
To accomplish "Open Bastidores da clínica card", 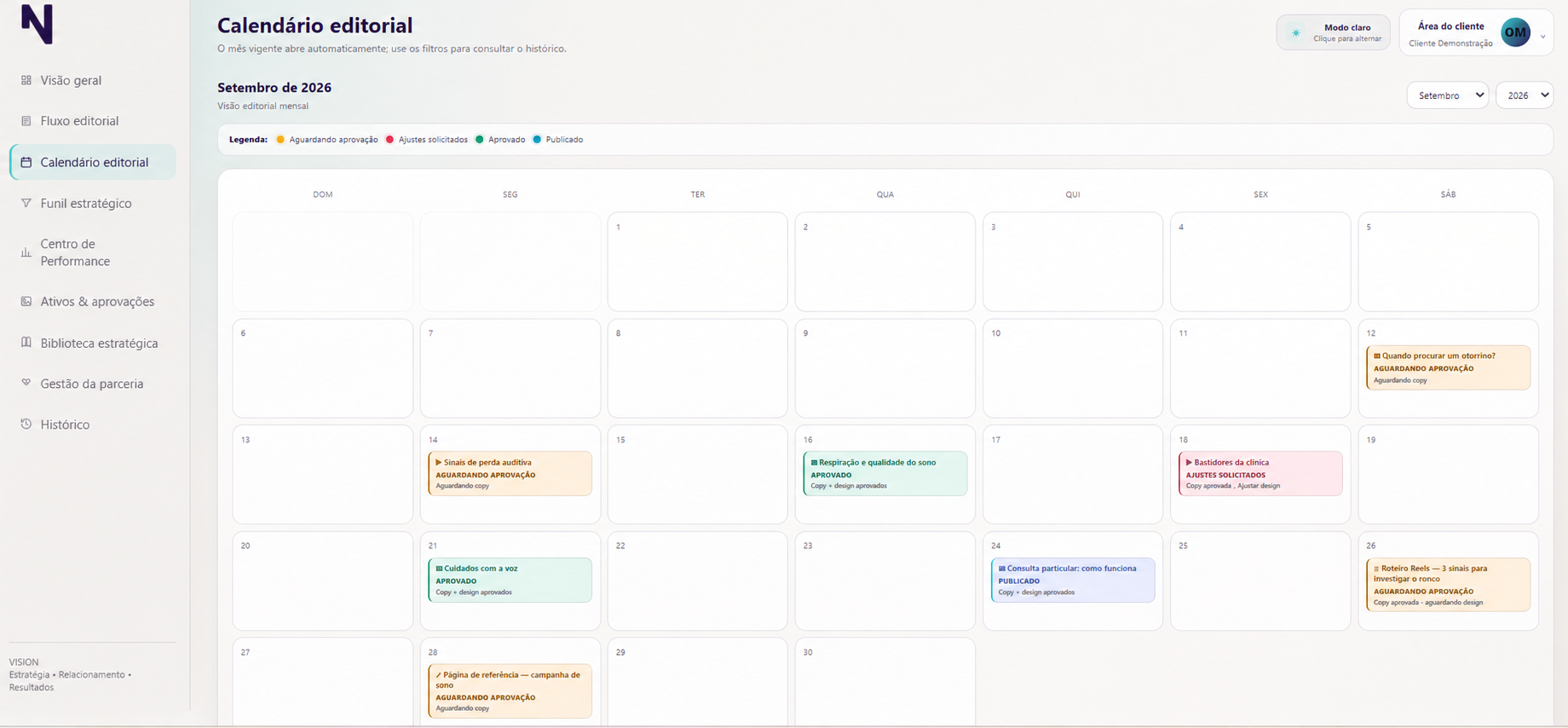I will (1260, 473).
